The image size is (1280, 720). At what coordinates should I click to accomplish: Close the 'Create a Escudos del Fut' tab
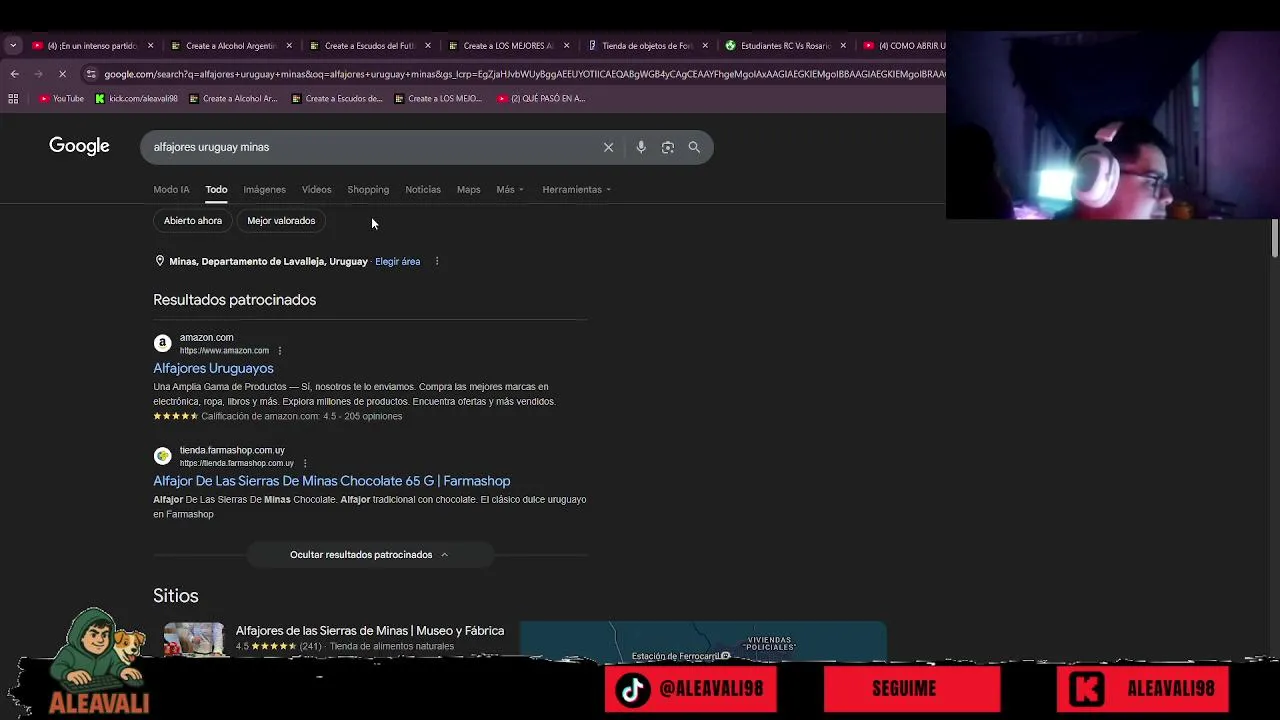coord(428,45)
